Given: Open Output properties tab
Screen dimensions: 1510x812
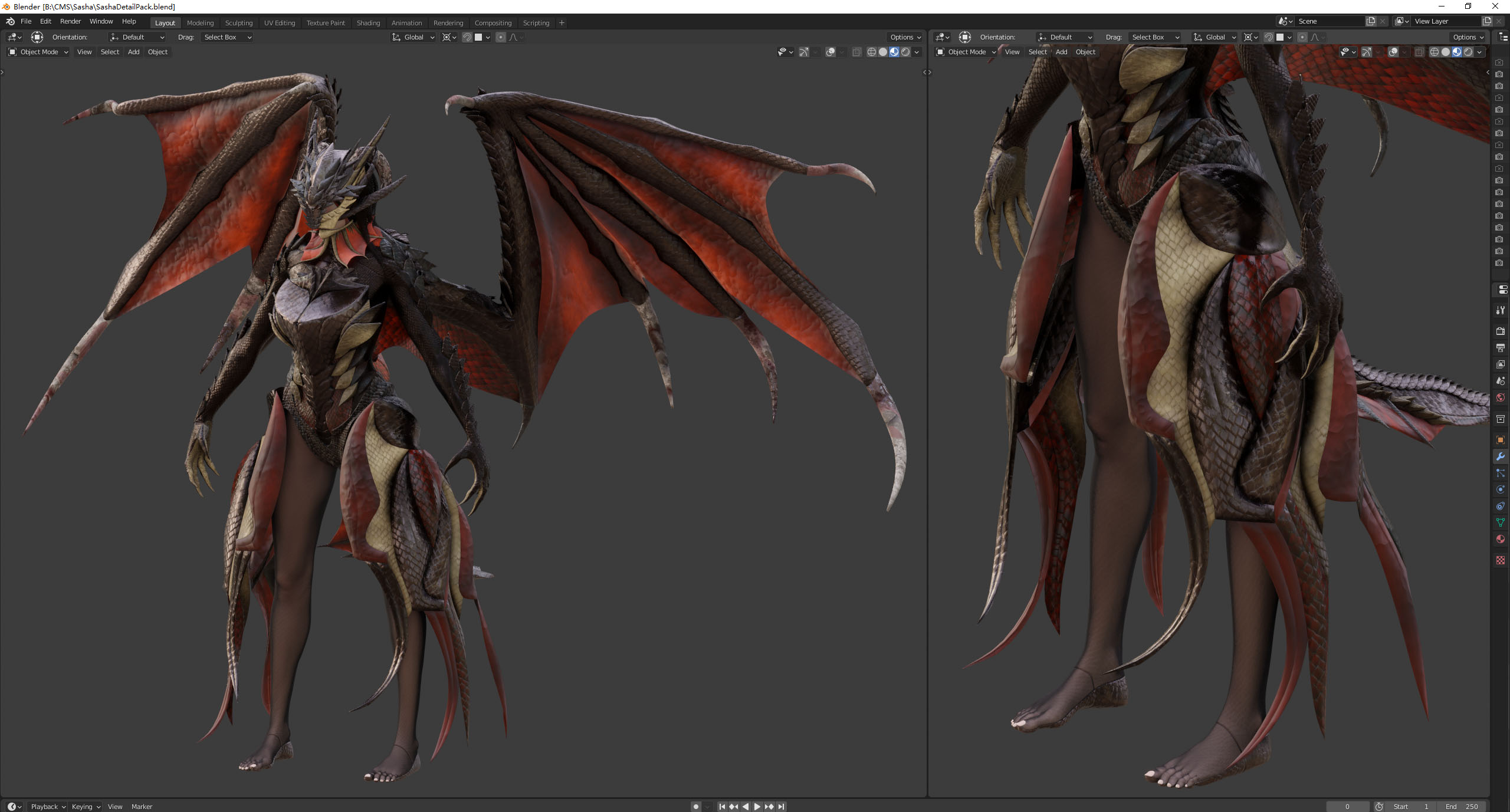Looking at the screenshot, I should coord(1501,348).
